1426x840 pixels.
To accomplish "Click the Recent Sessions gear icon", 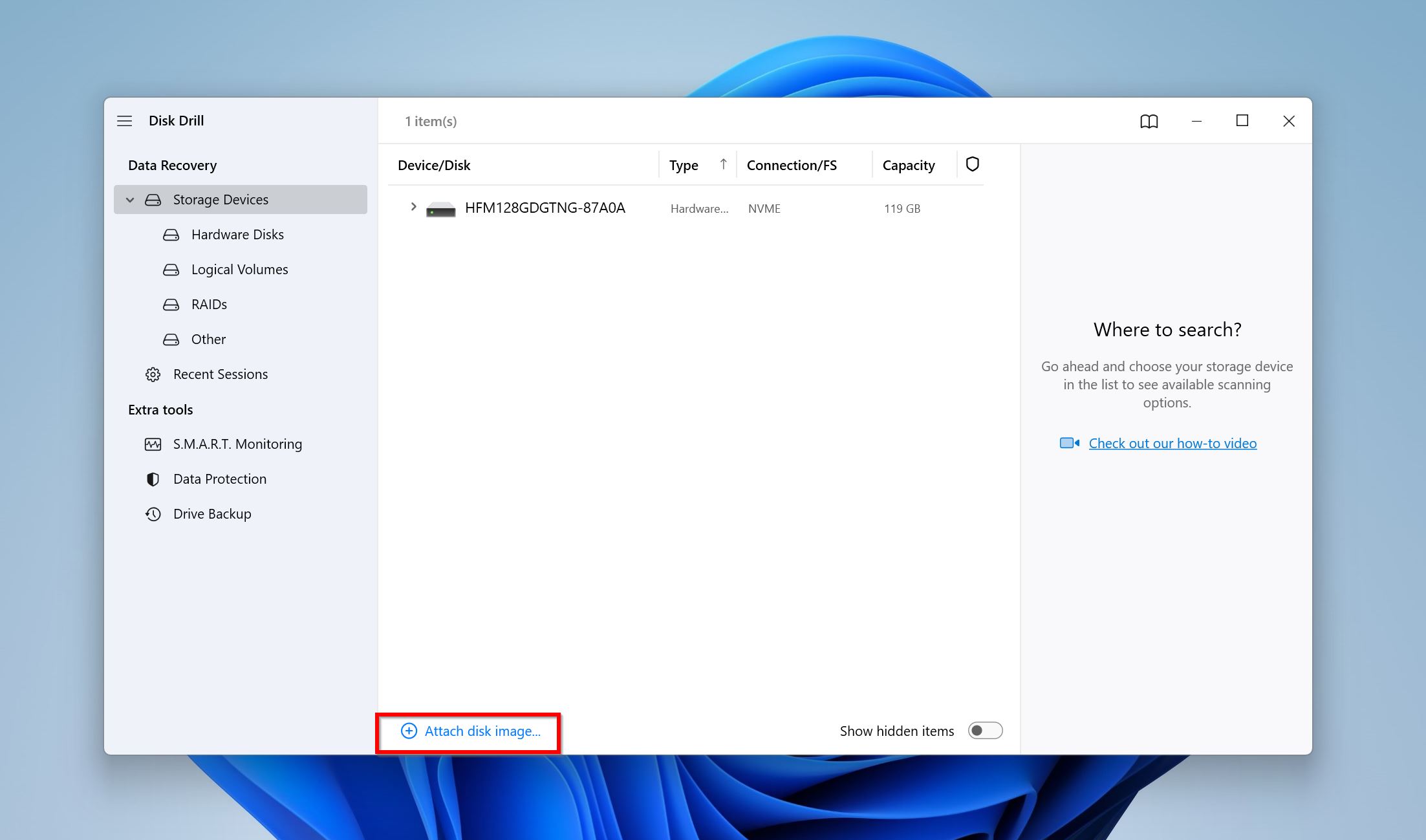I will (x=152, y=374).
